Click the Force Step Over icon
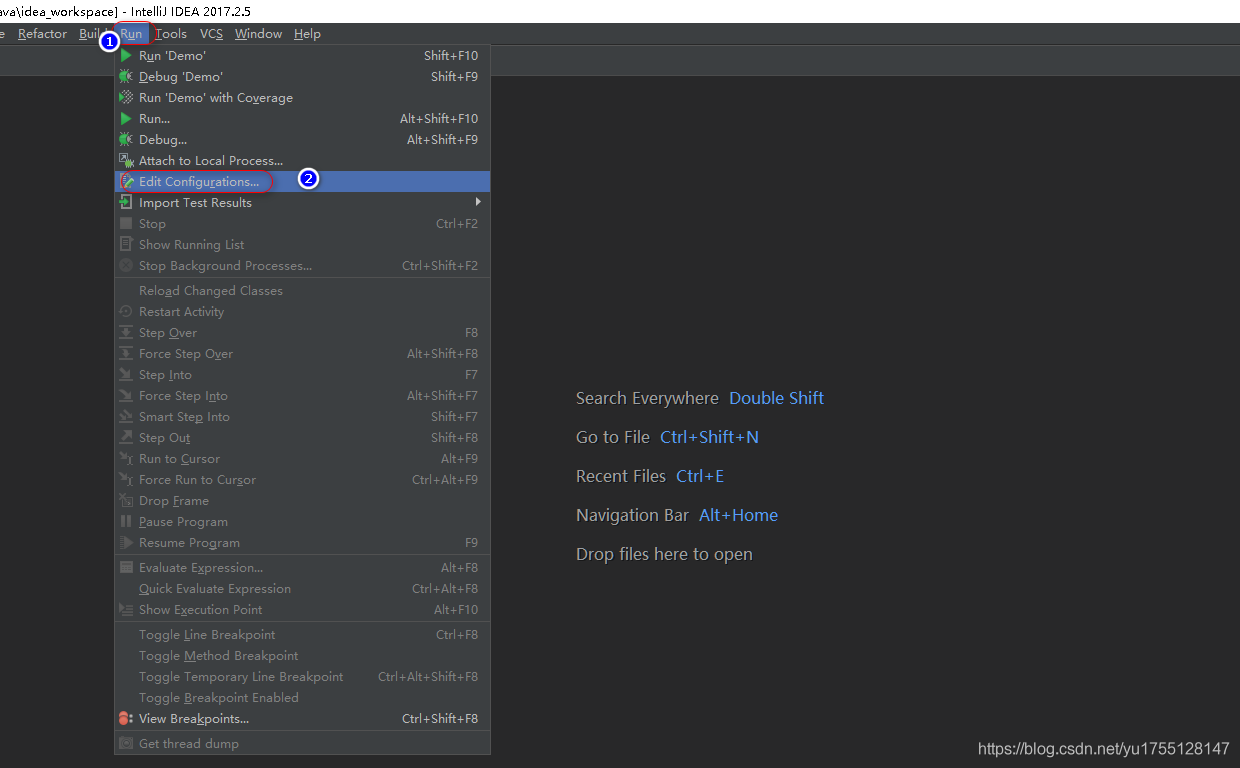The width and height of the screenshot is (1240, 768). click(x=126, y=354)
